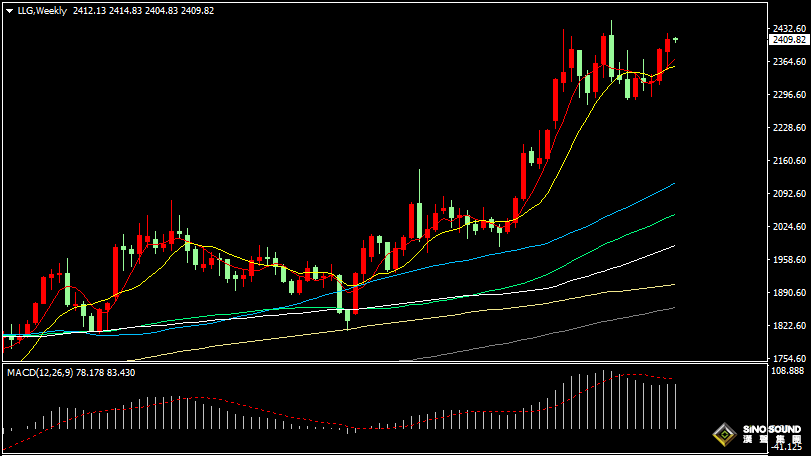Screen dimensions: 811x456
Task: Click the MACD(12,26,9) indicator label
Action: [37, 372]
